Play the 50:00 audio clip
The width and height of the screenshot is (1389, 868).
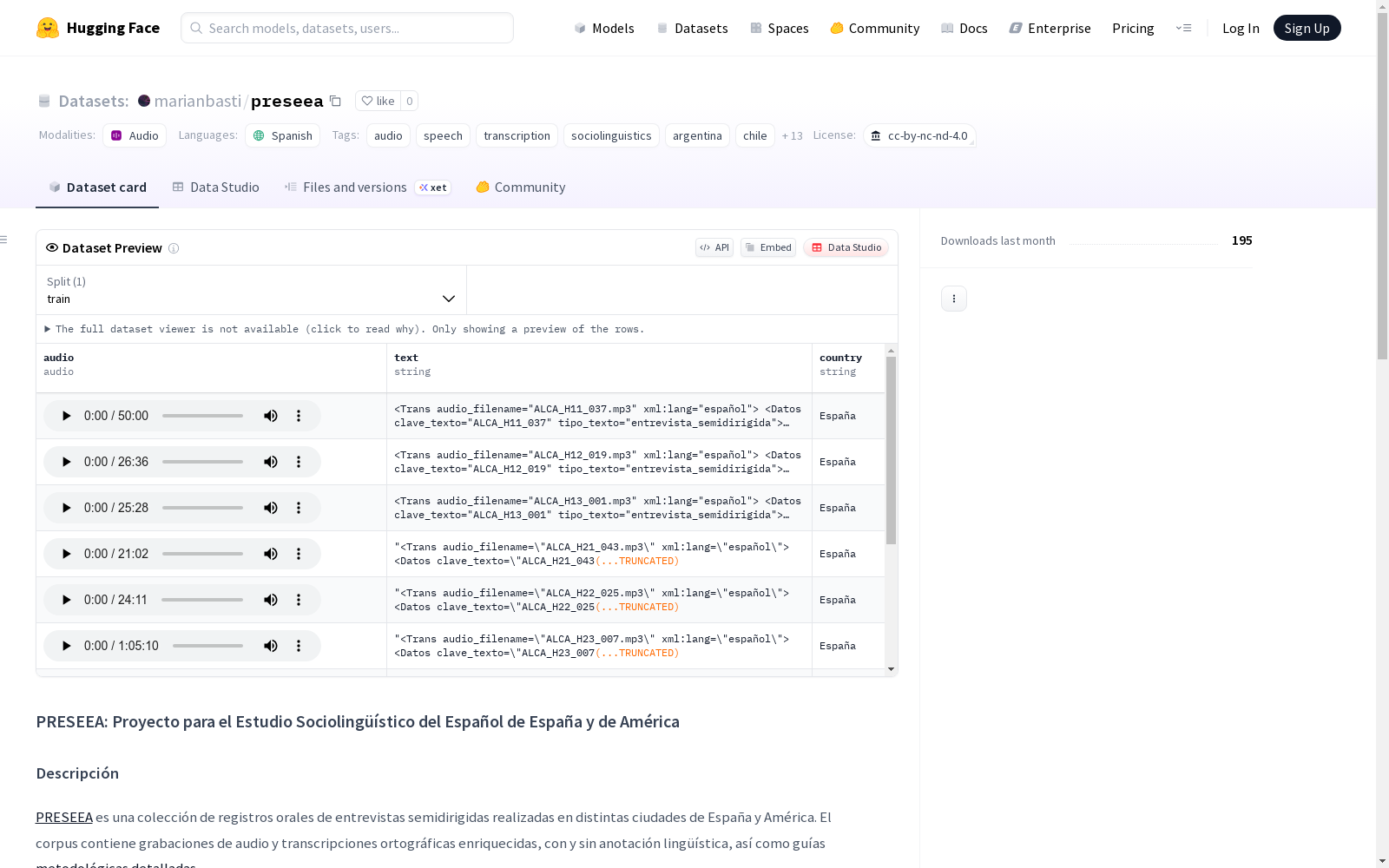[66, 416]
